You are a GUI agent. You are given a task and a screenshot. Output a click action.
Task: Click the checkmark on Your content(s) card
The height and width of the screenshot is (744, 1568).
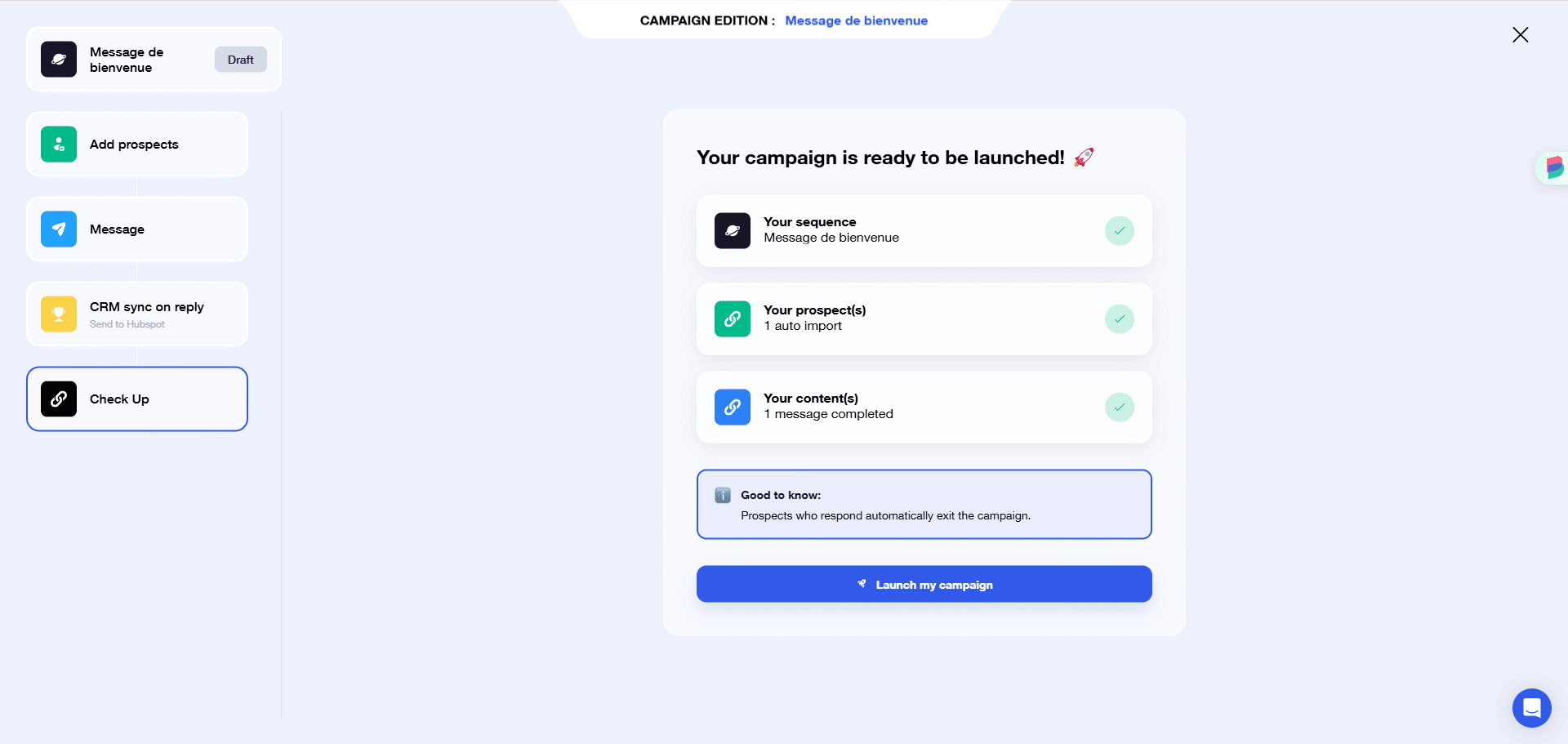(1120, 408)
